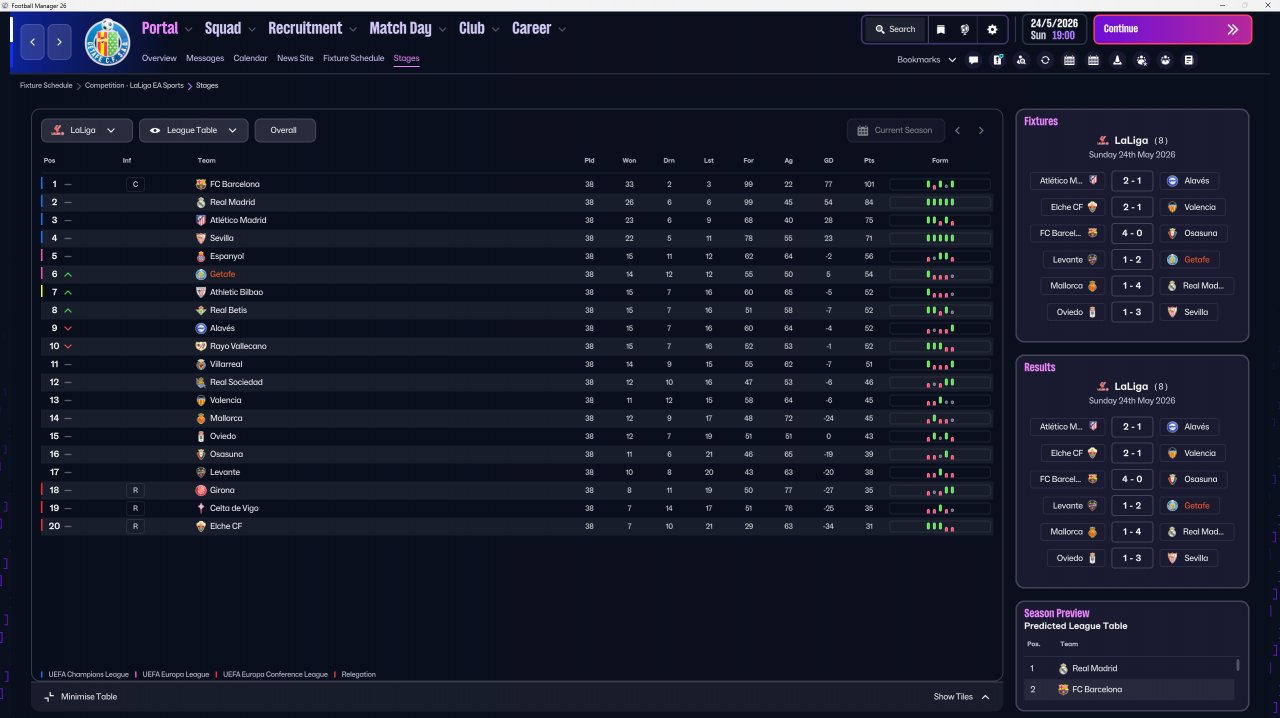Click FC Barcelona's form bars in table
This screenshot has height=718, width=1280.
coord(940,184)
